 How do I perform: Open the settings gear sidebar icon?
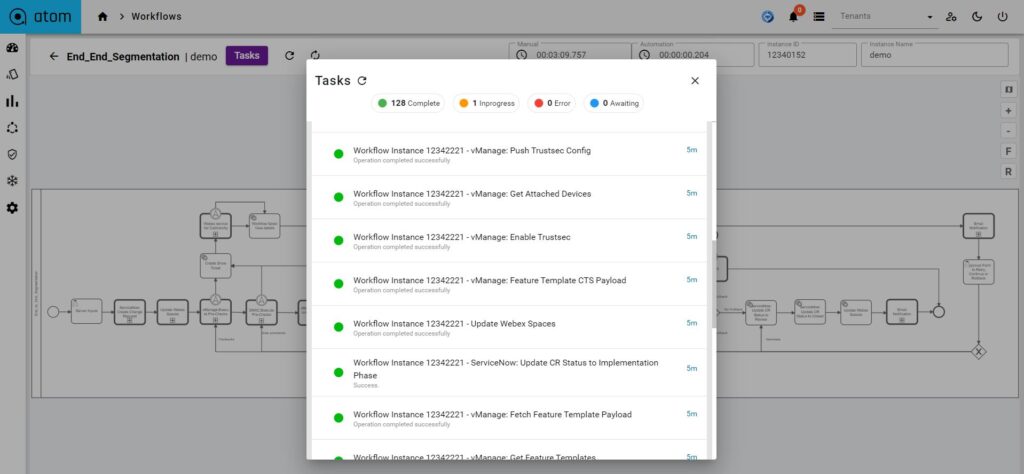click(12, 208)
